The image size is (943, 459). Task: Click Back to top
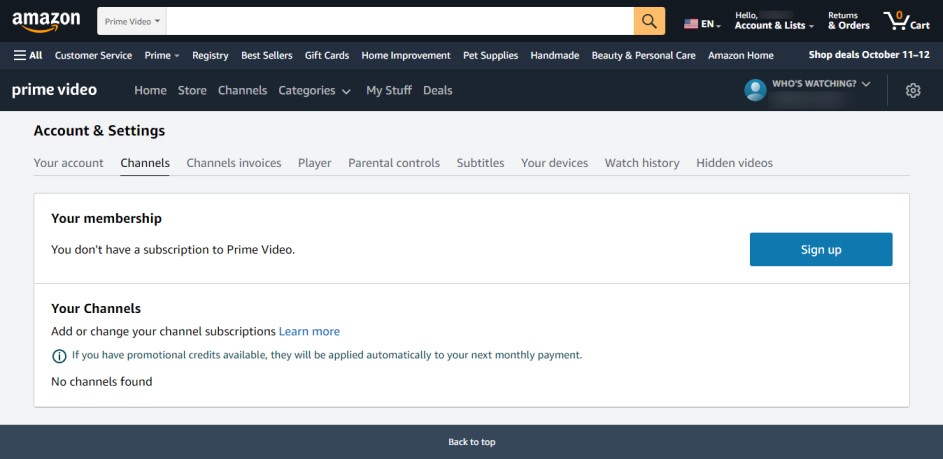coord(472,442)
